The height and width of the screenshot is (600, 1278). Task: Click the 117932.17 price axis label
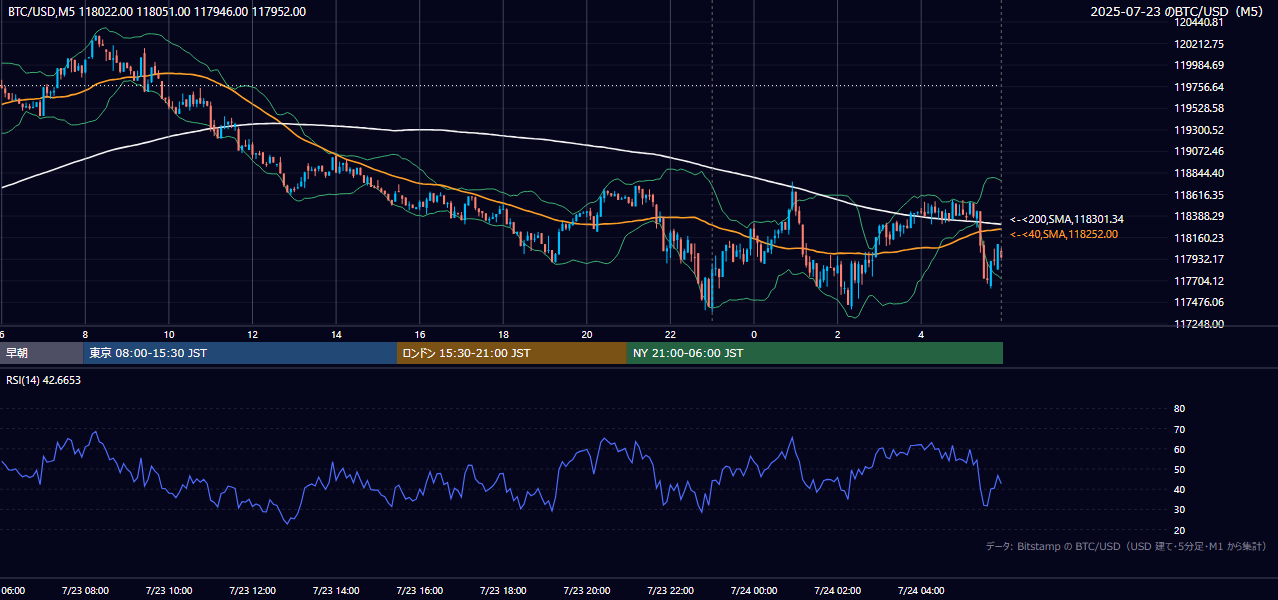(x=1199, y=259)
